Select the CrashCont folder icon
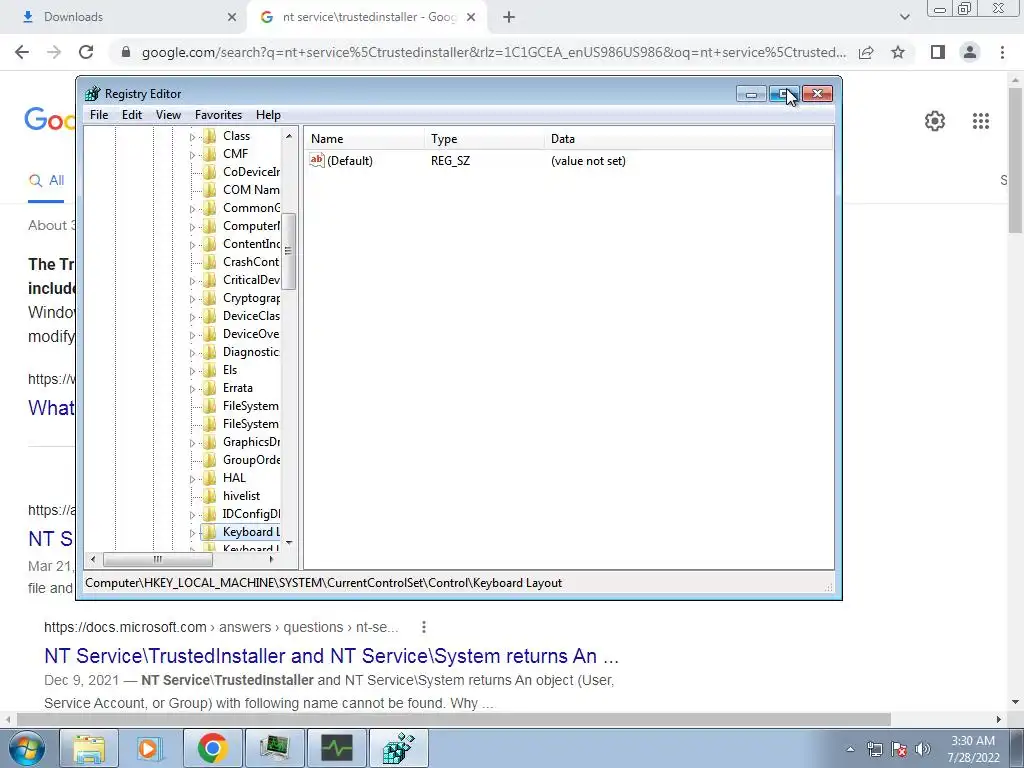The height and width of the screenshot is (768, 1024). pos(210,262)
